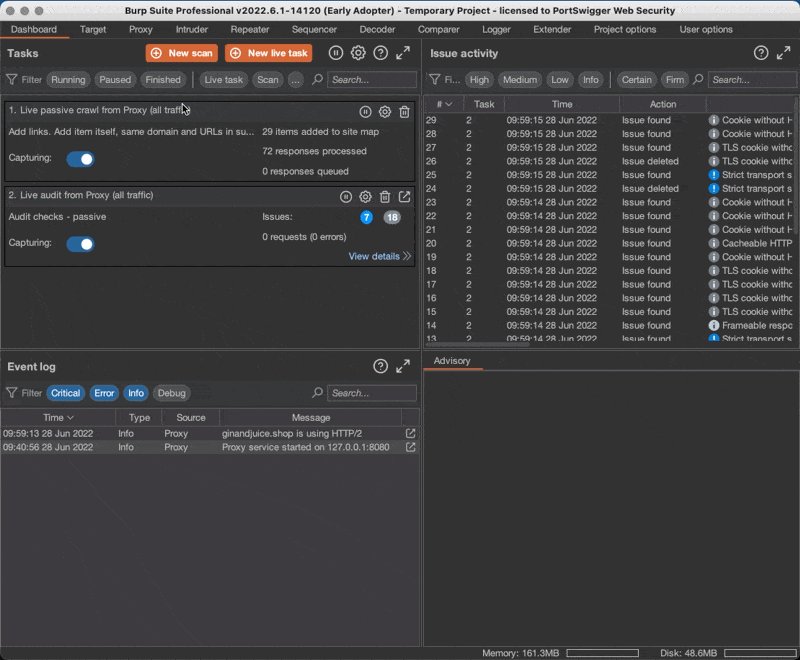Image resolution: width=800 pixels, height=660 pixels.
Task: Select issue row 20 Cacheable HTTP
Action: pyautogui.click(x=609, y=243)
